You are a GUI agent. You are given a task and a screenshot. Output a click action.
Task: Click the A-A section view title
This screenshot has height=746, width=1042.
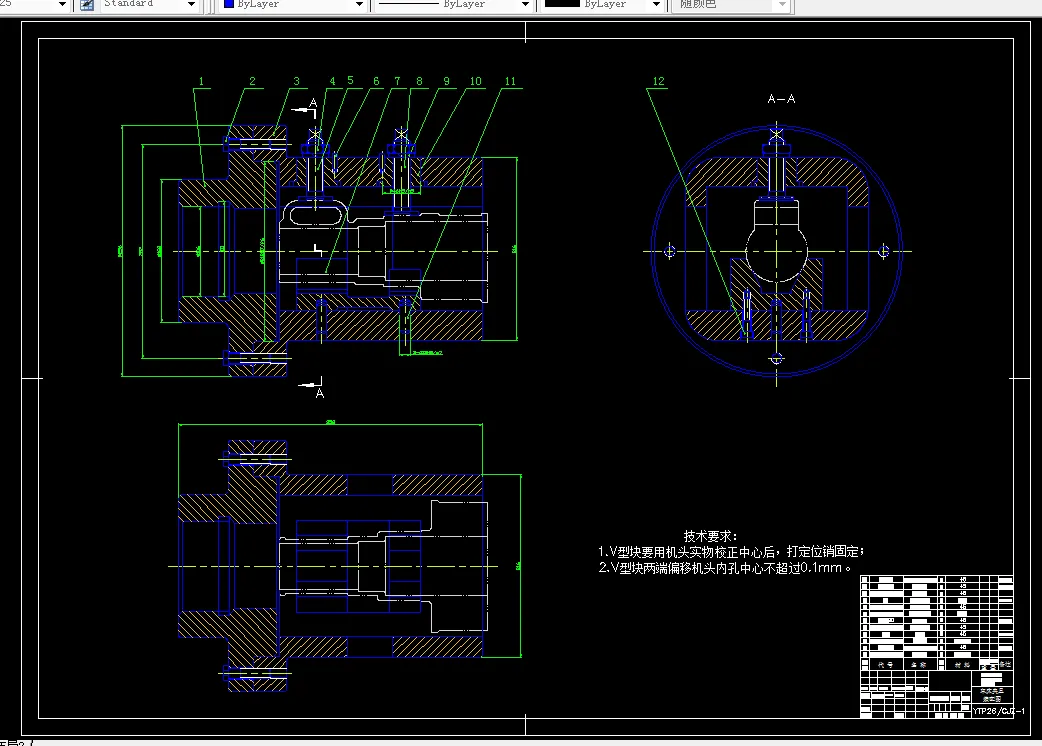[782, 99]
